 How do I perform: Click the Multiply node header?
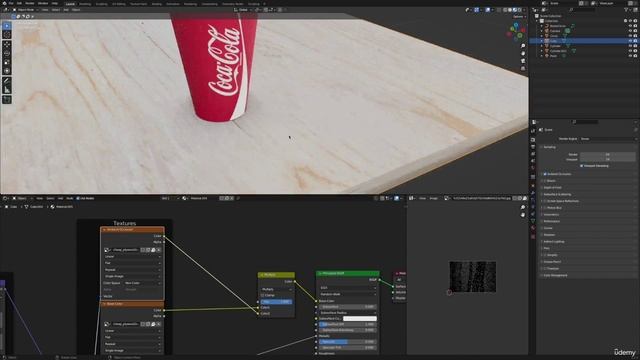276,275
